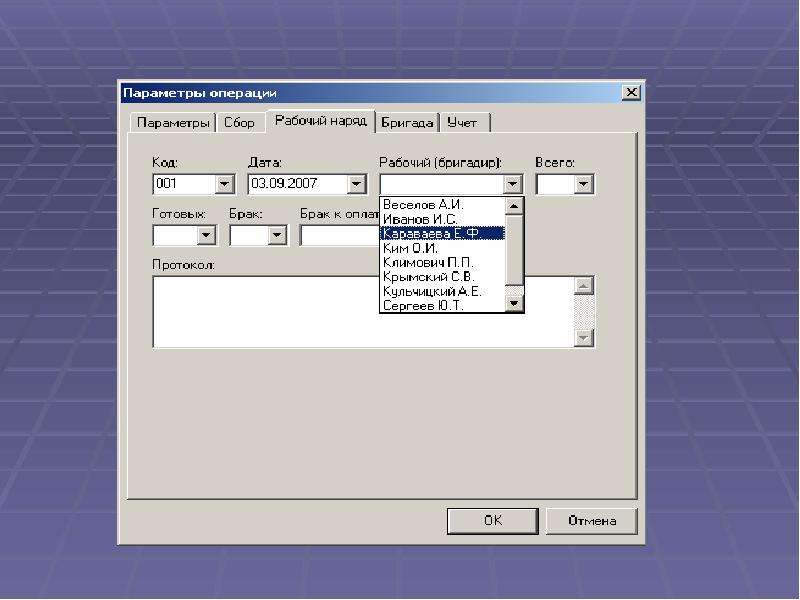This screenshot has width=800, height=600.
Task: Switch to the Бригада tab
Action: [407, 123]
